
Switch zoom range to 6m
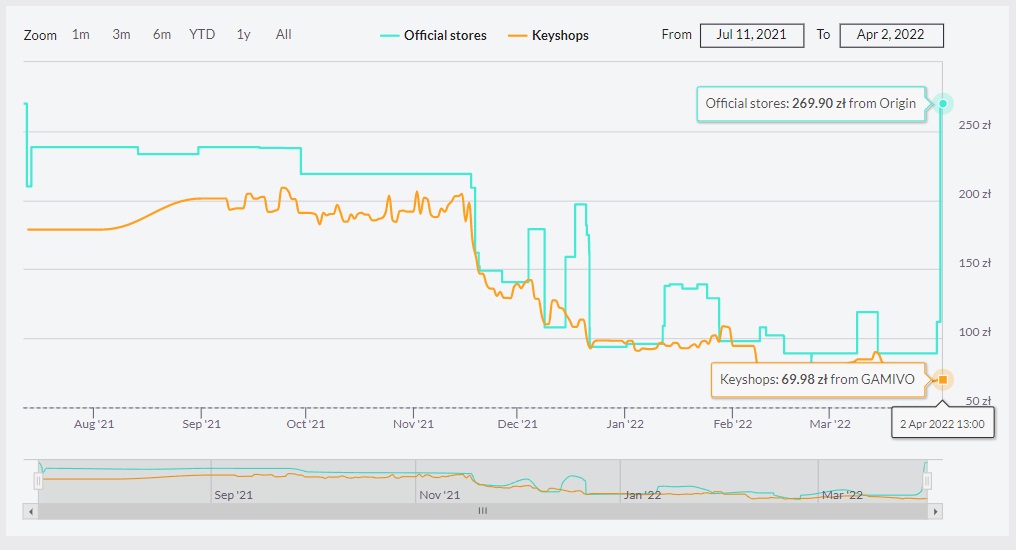pos(162,34)
